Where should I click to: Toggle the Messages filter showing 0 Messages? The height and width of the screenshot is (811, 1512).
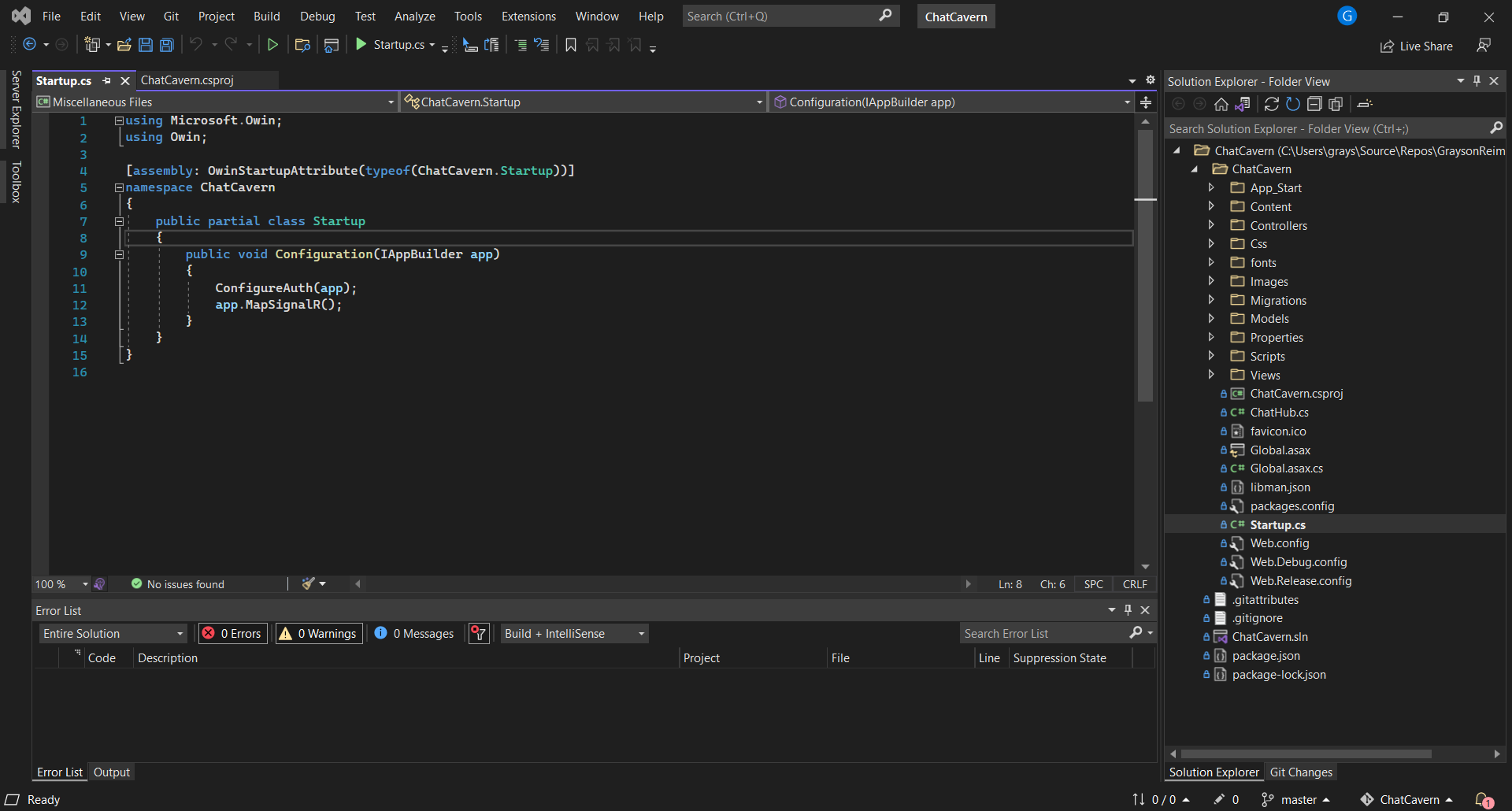414,633
